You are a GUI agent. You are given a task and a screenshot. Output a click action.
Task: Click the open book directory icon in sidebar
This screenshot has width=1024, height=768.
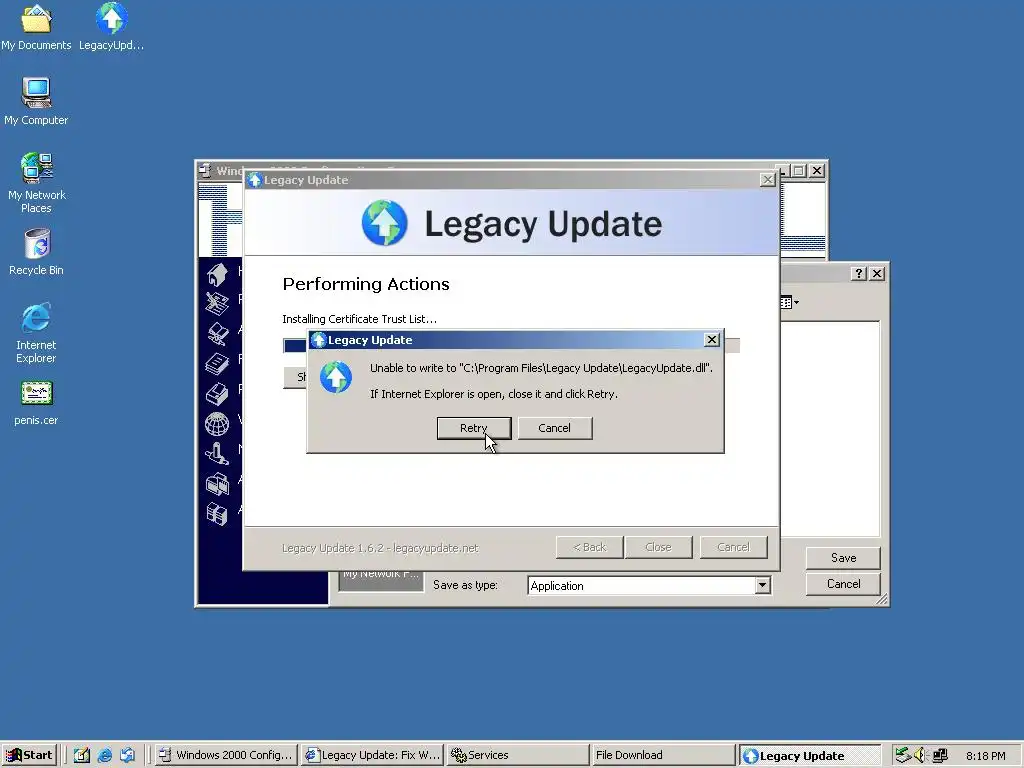point(217,334)
